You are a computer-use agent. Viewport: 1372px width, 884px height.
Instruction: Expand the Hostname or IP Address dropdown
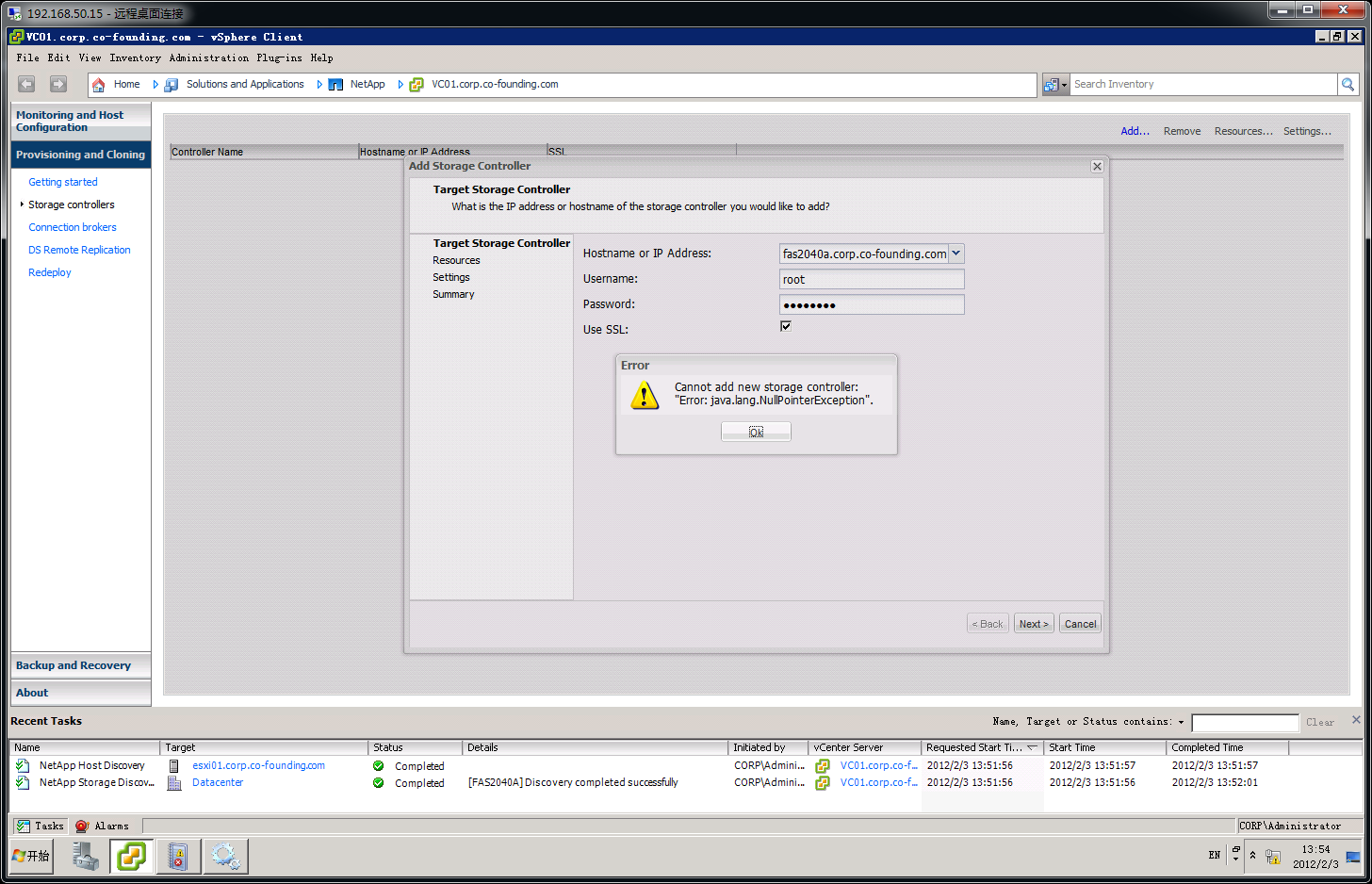click(955, 254)
